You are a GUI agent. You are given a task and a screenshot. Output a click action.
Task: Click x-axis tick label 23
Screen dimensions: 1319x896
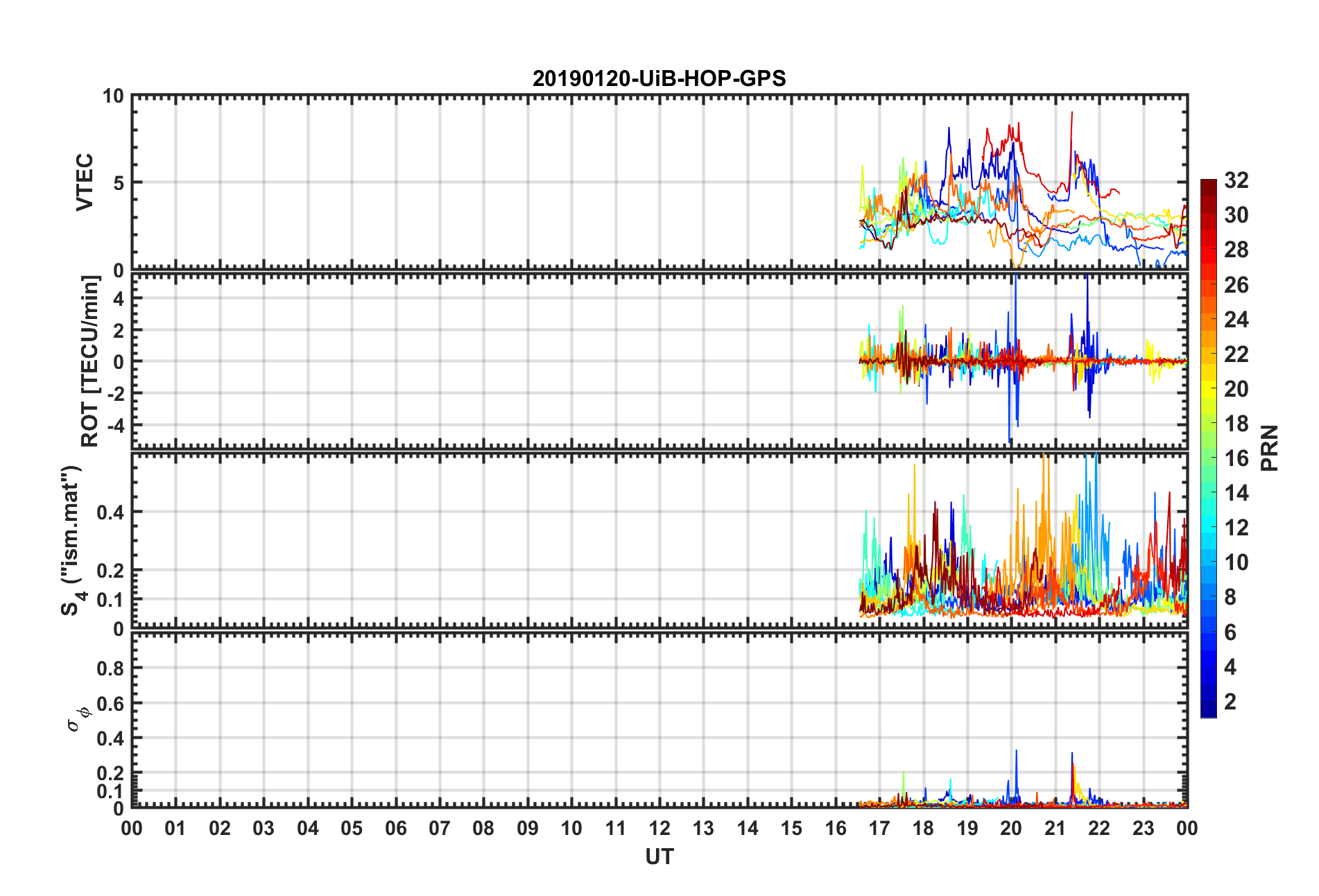(1144, 829)
